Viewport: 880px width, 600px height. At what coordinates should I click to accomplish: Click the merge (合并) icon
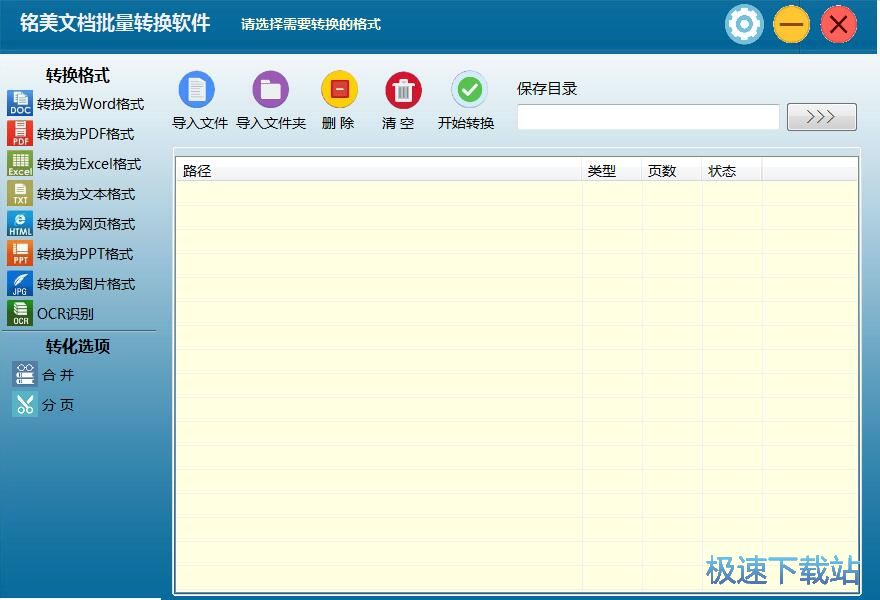click(25, 374)
